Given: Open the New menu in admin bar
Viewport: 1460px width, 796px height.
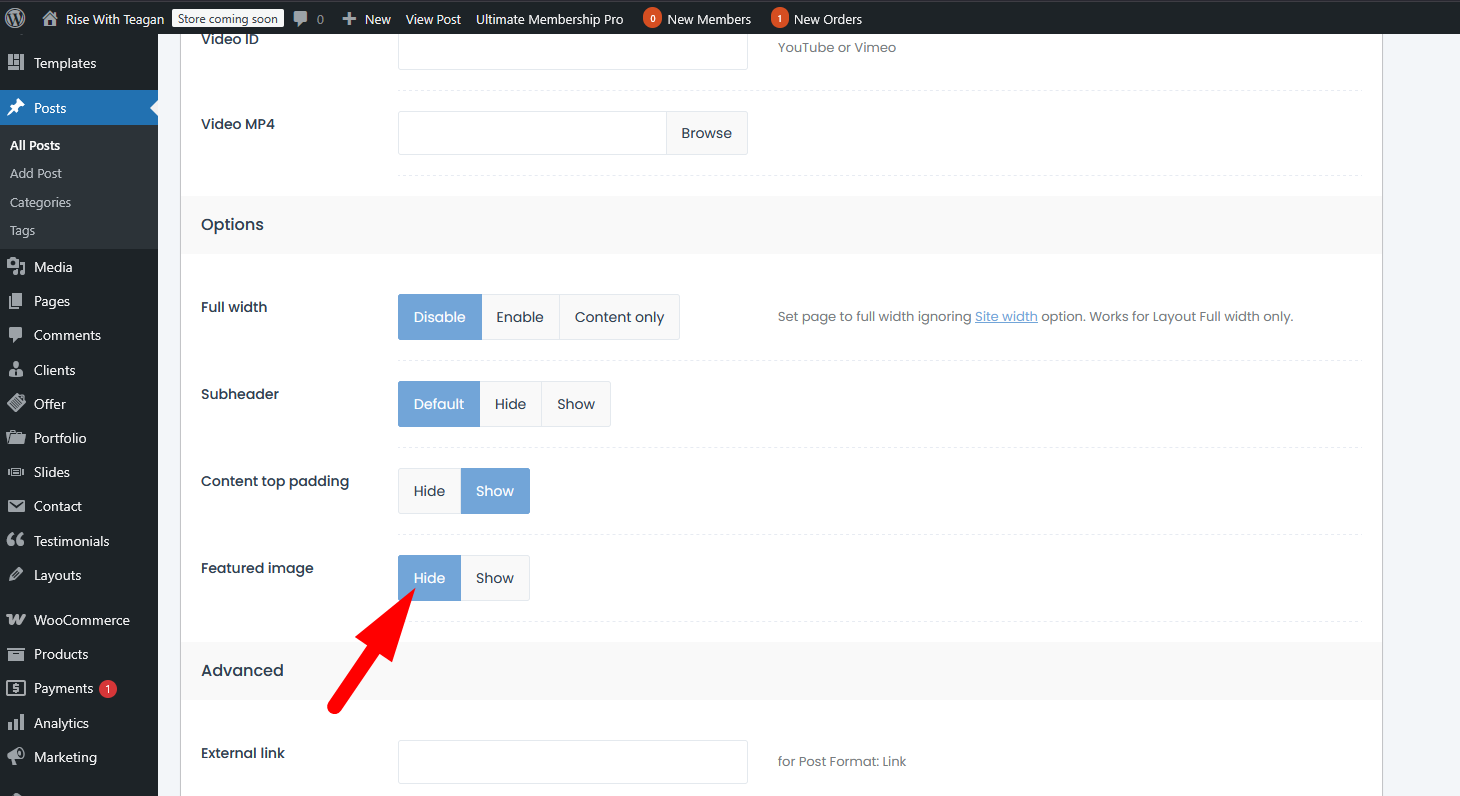Looking at the screenshot, I should pos(367,18).
